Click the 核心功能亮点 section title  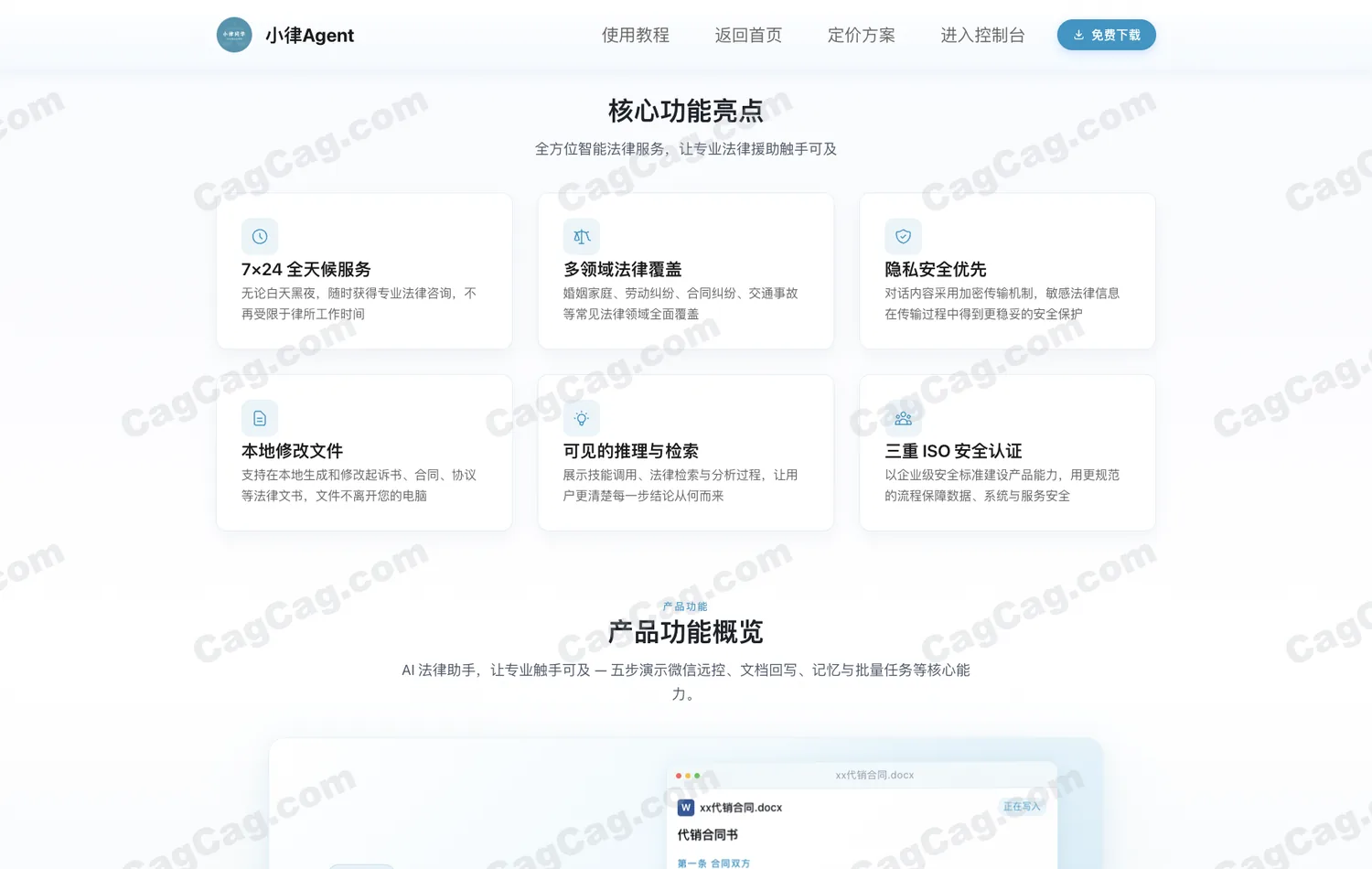coord(686,111)
